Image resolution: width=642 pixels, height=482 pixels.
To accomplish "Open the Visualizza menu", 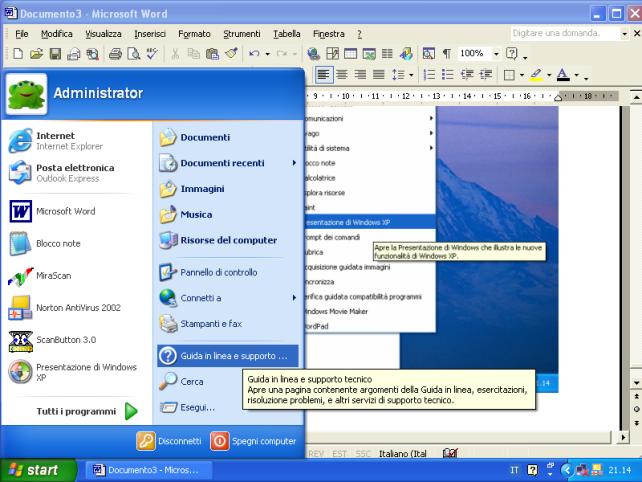I will tap(103, 34).
